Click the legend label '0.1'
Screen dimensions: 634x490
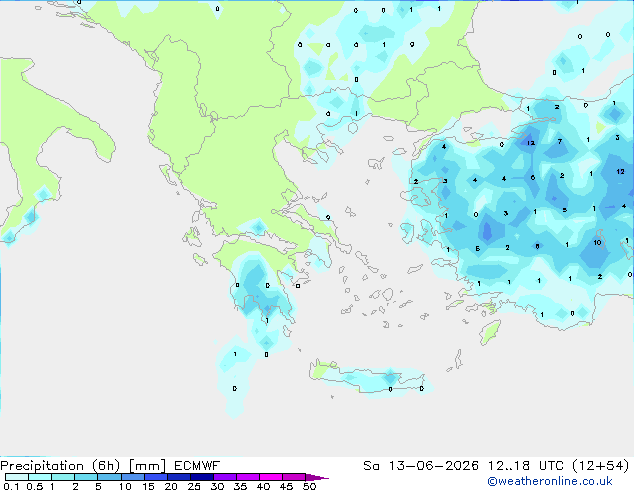click(x=11, y=486)
